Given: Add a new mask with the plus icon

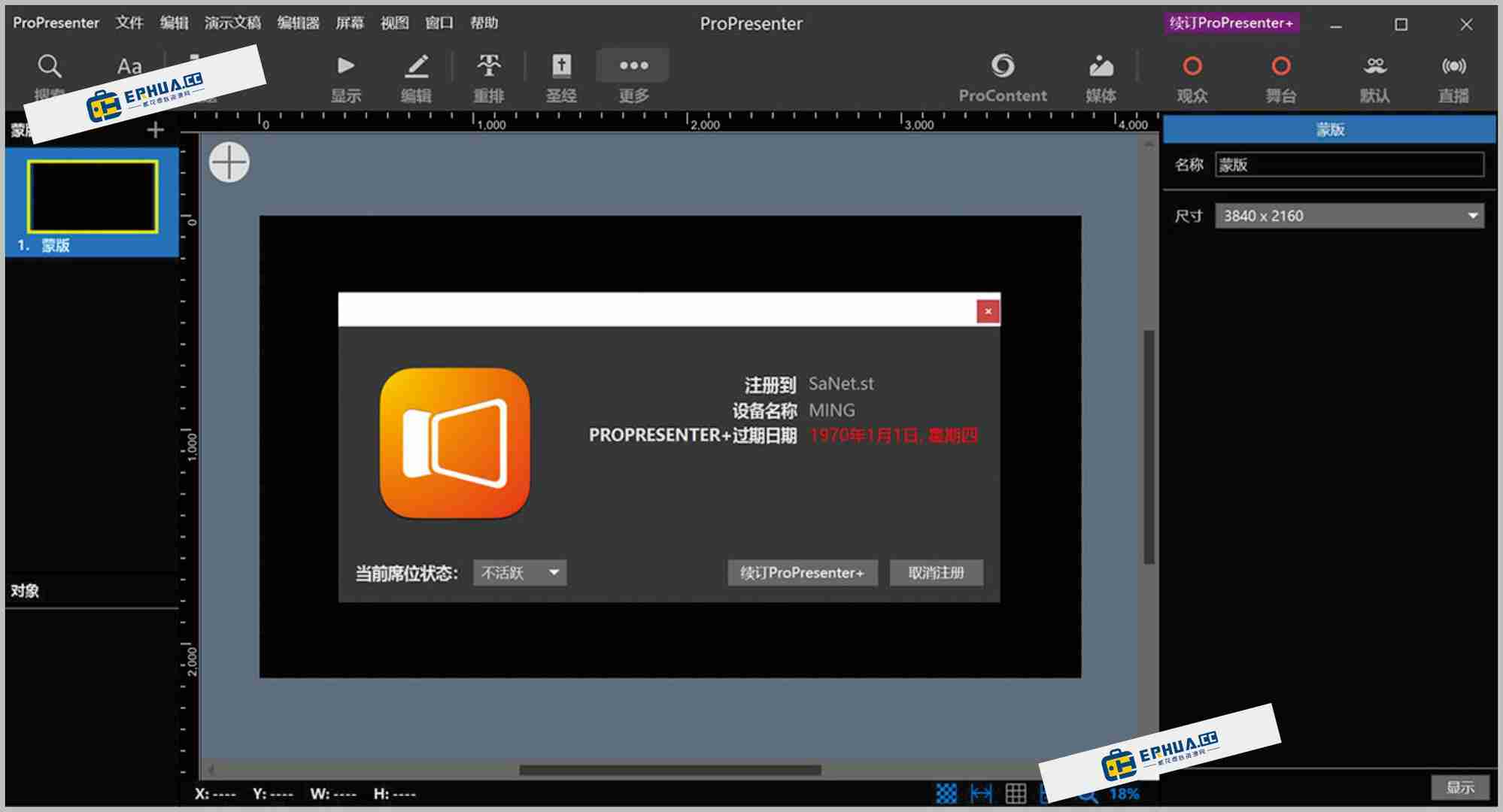Looking at the screenshot, I should pyautogui.click(x=156, y=130).
